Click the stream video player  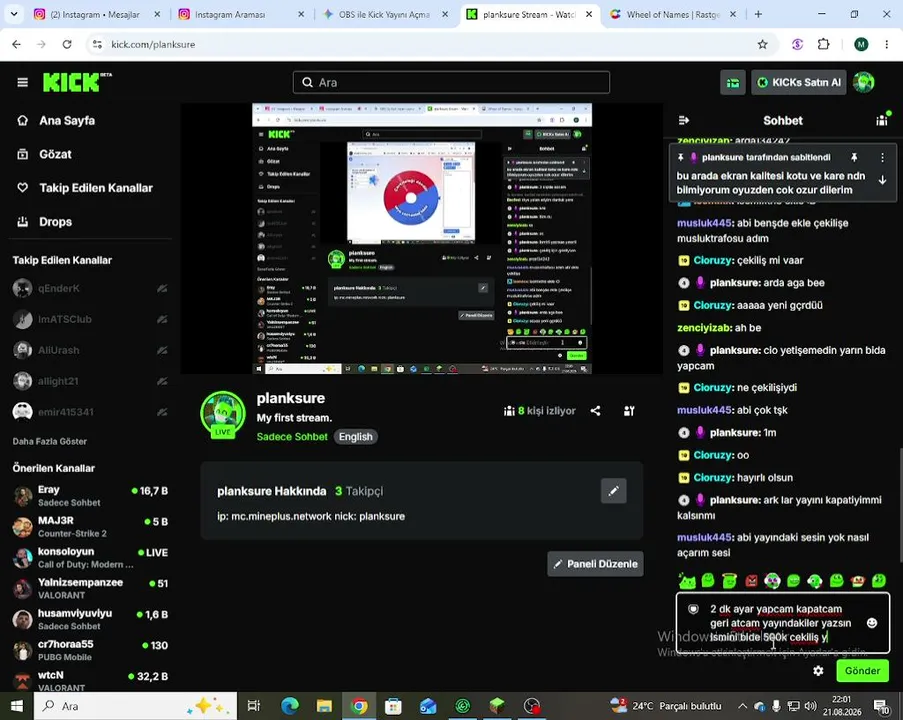[x=422, y=238]
